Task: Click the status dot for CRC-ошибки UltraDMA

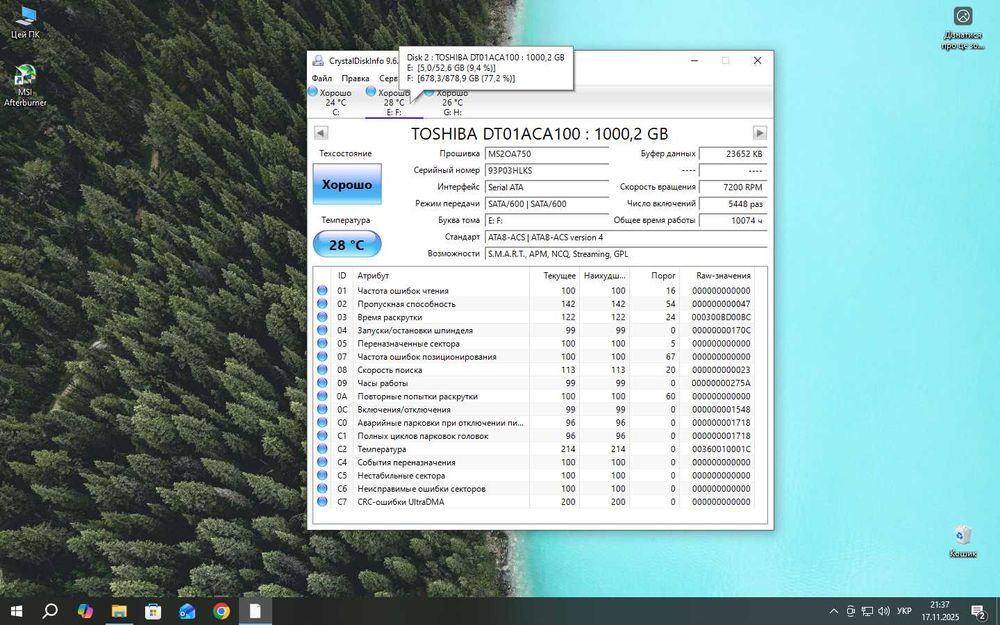Action: tap(322, 502)
